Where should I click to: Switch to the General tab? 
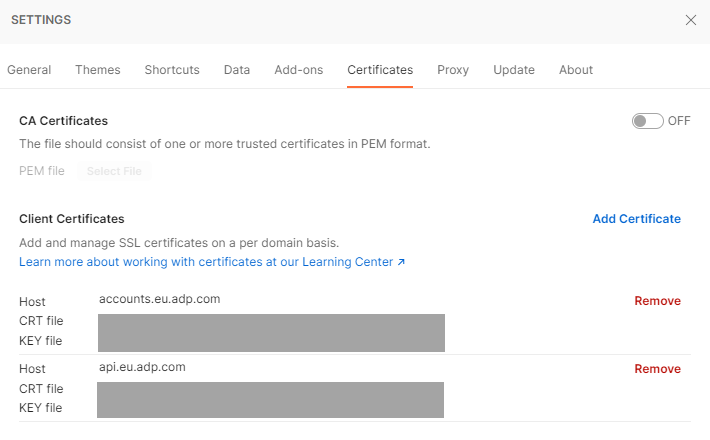pos(29,70)
